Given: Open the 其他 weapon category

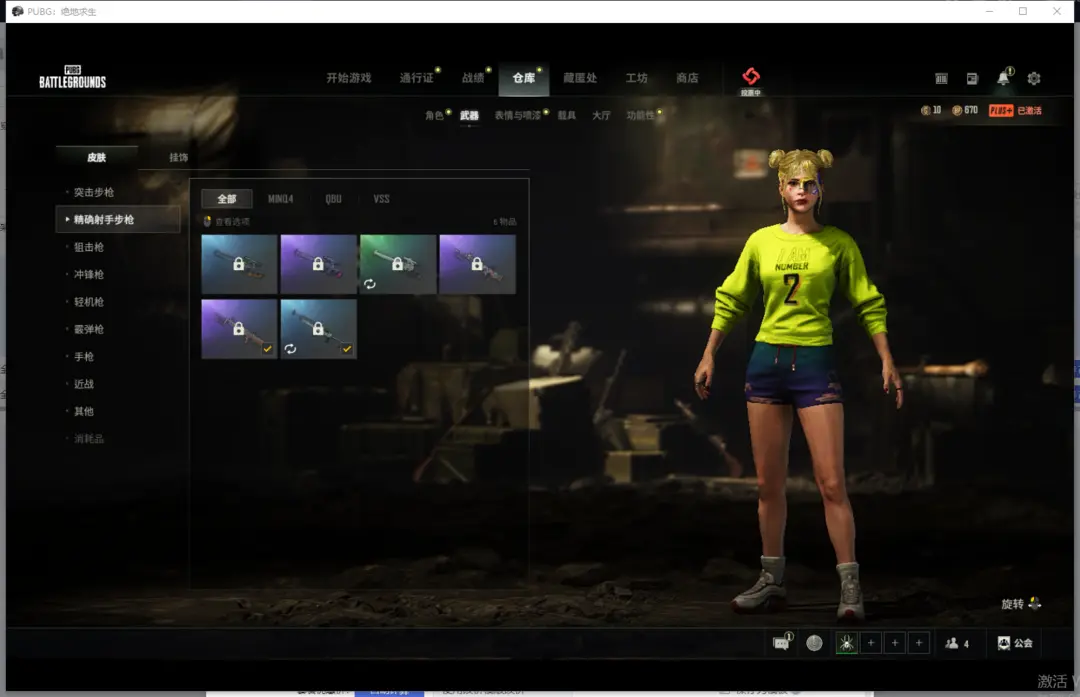Looking at the screenshot, I should tap(84, 411).
